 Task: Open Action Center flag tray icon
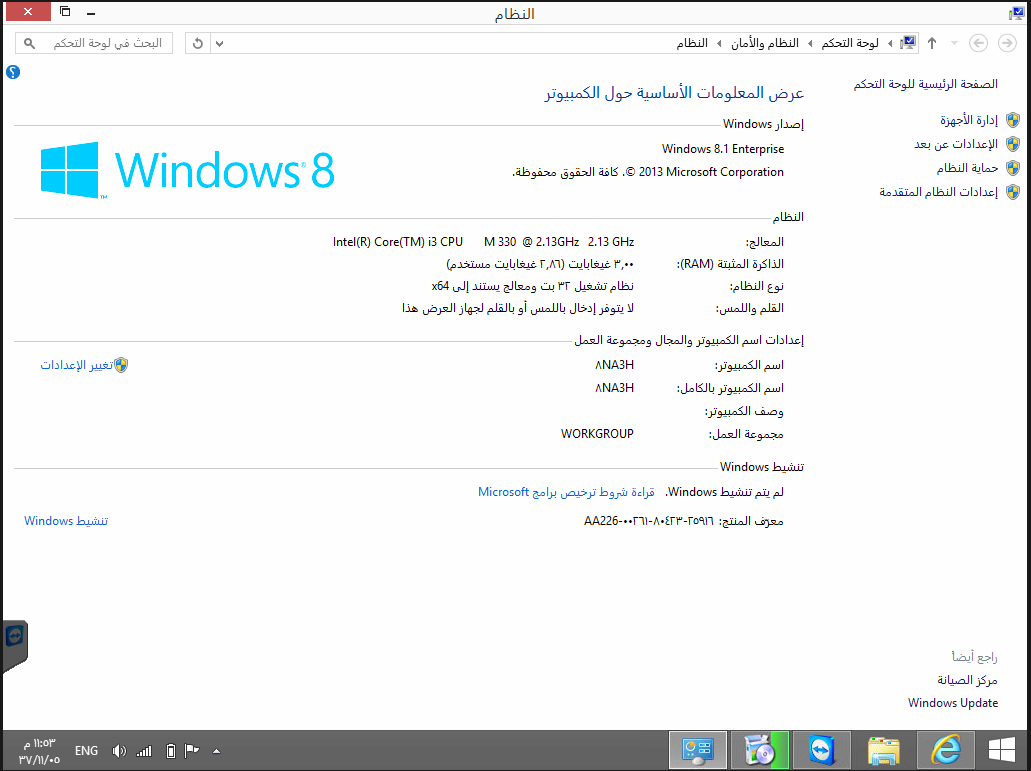(191, 751)
